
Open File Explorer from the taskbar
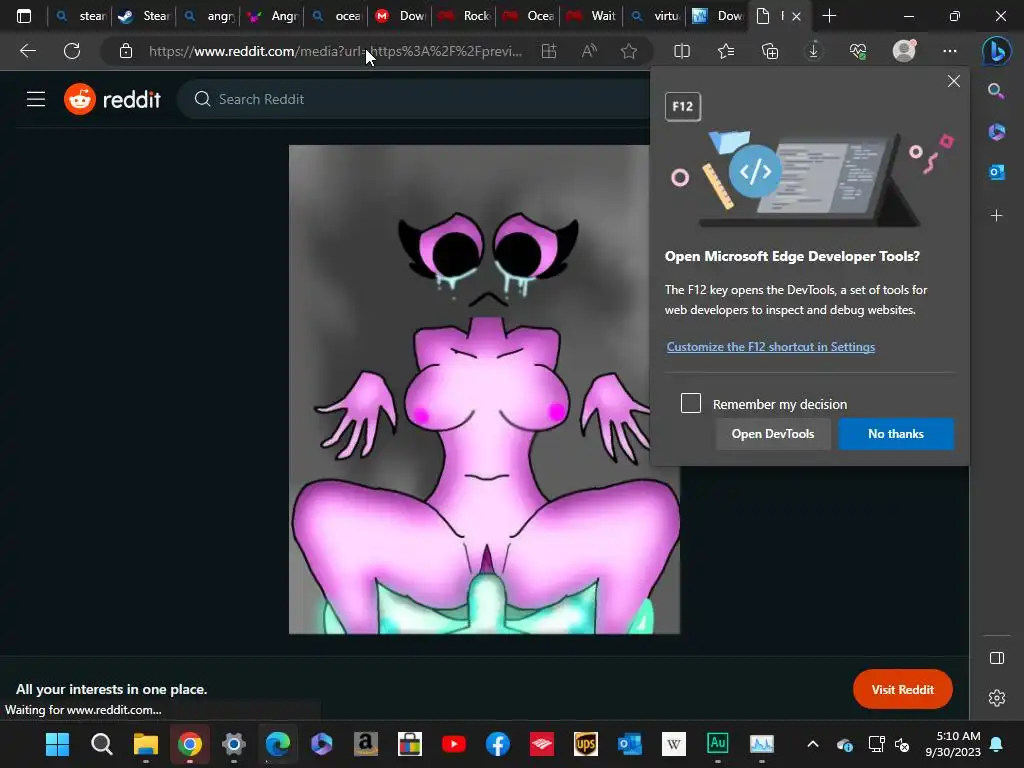click(x=146, y=744)
